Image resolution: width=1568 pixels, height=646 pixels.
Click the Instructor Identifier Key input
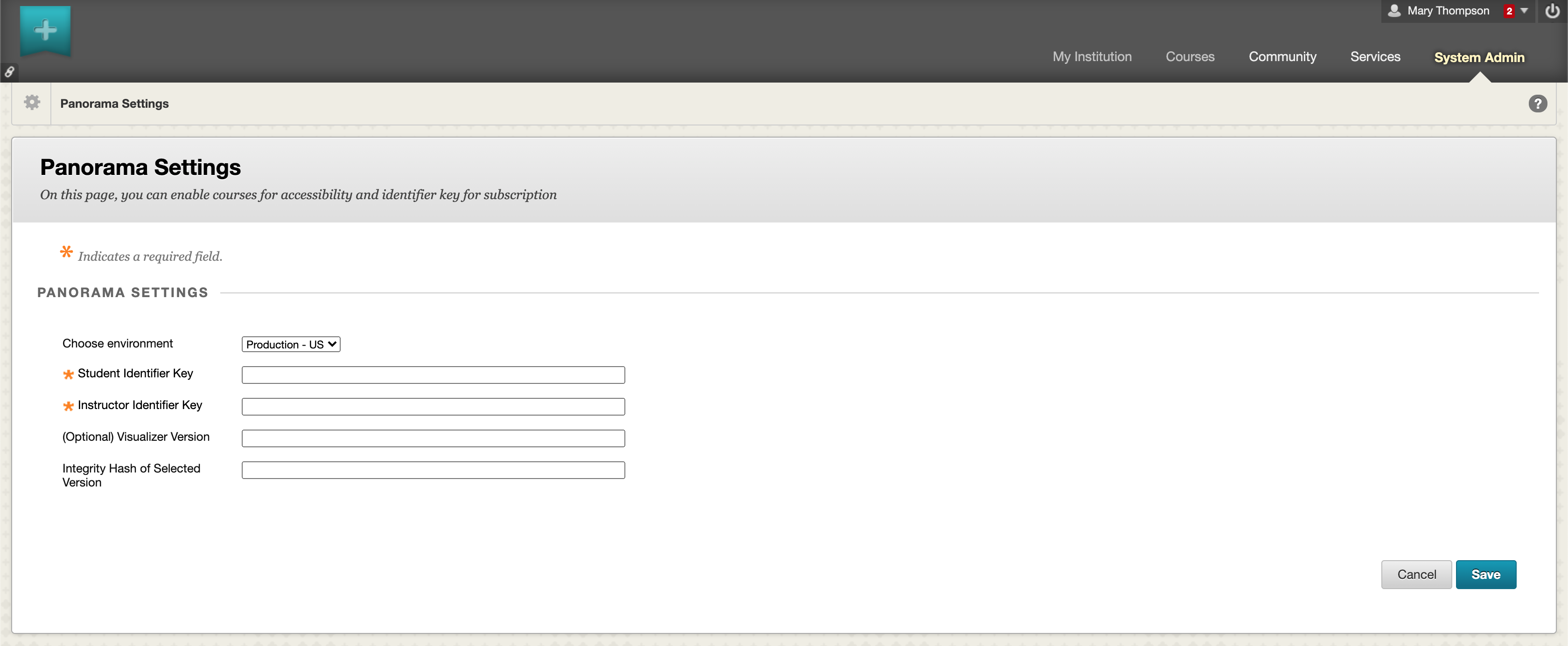click(x=433, y=406)
